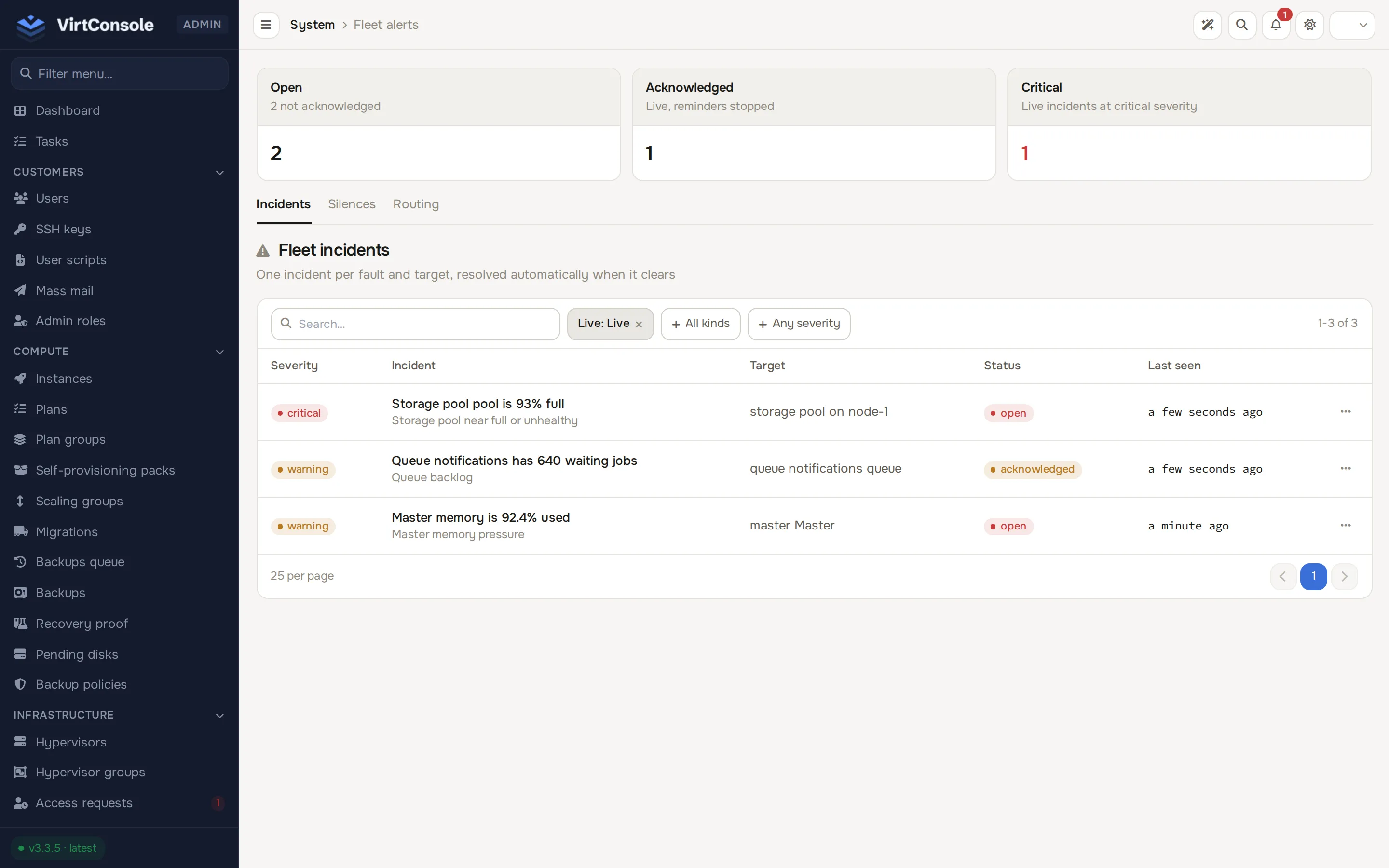The width and height of the screenshot is (1389, 868).
Task: Open the settings gear icon
Action: click(x=1310, y=25)
